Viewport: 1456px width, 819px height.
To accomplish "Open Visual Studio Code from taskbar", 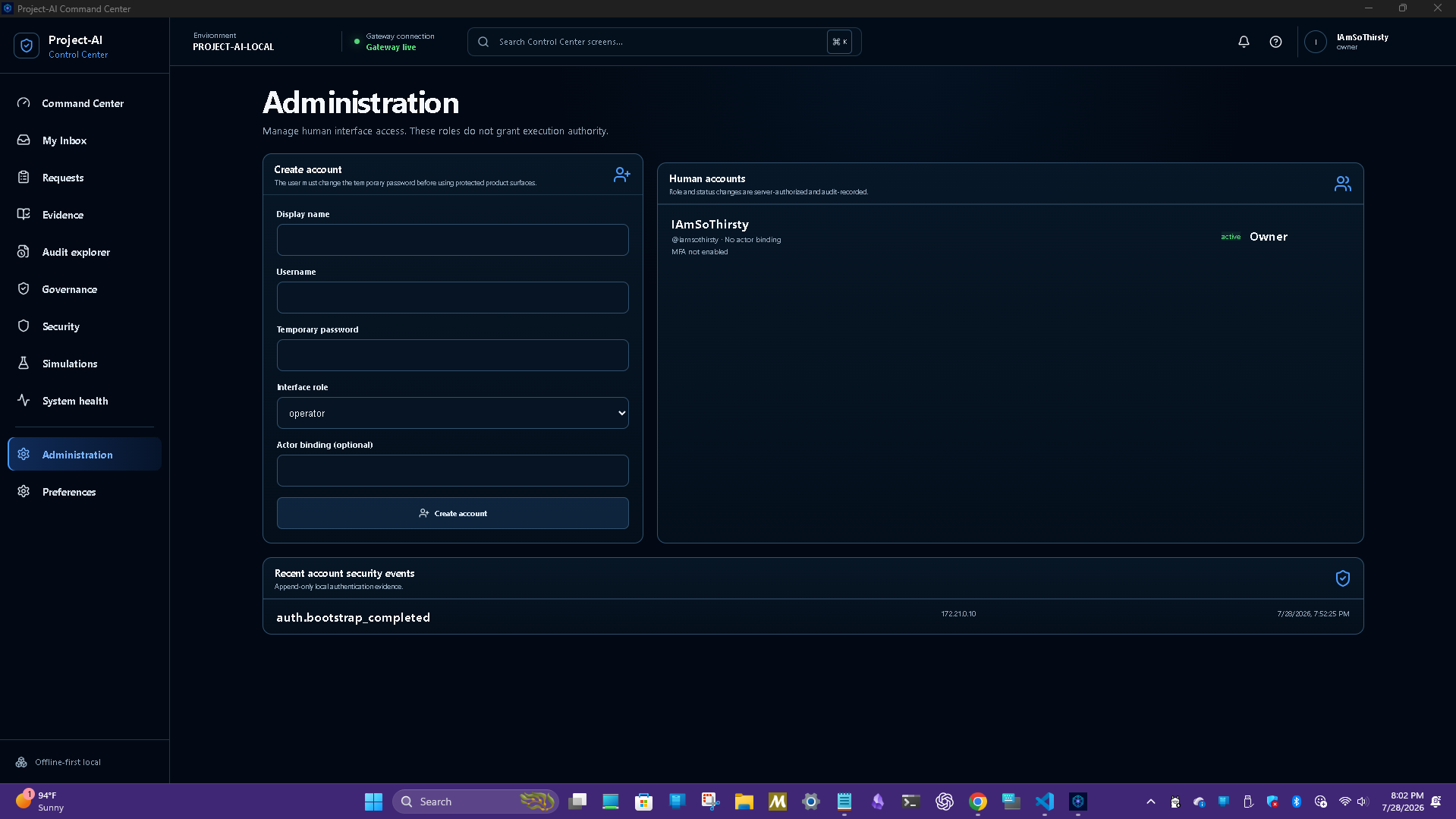I will tap(1045, 802).
